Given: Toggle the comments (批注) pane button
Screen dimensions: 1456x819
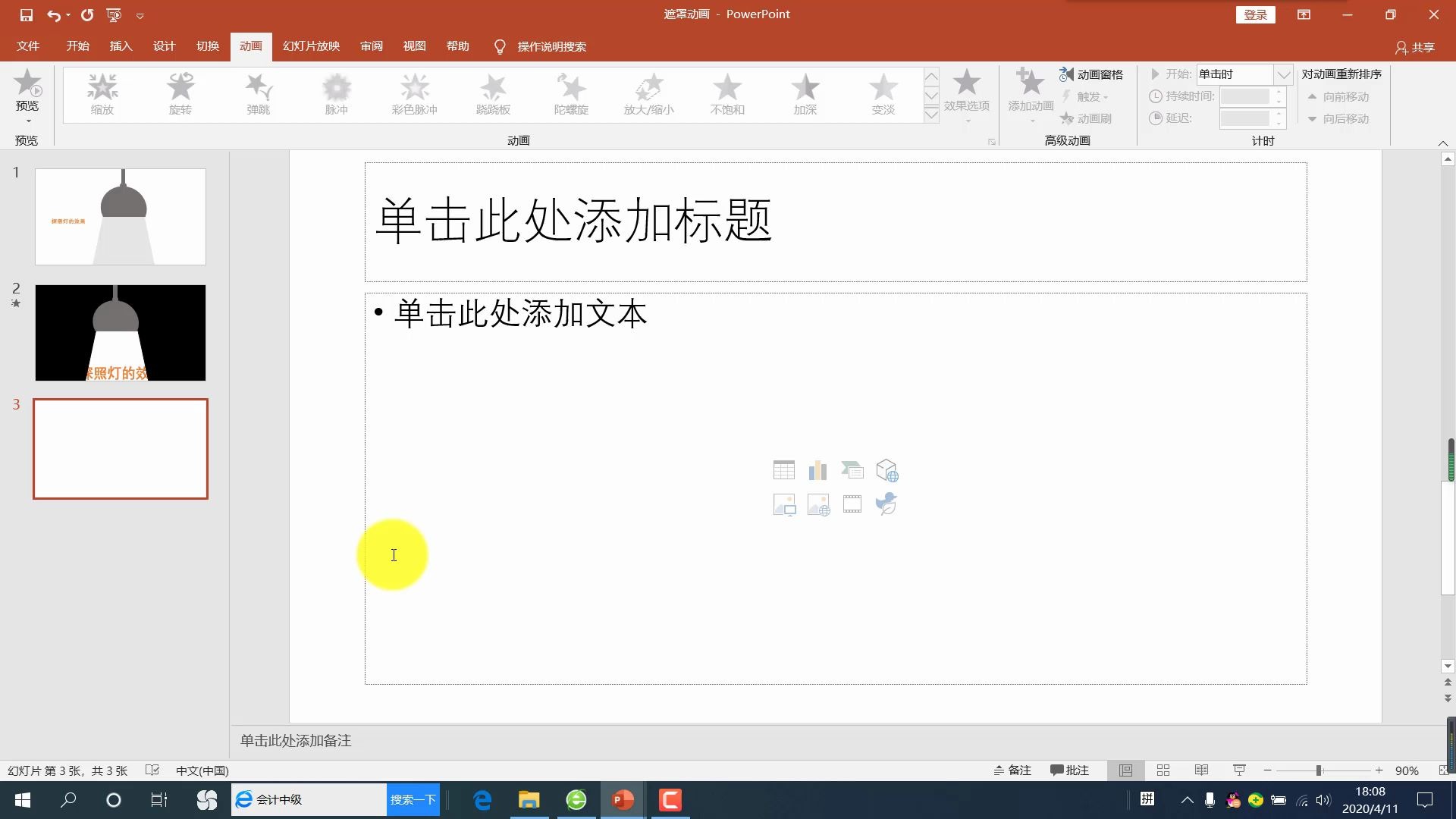Looking at the screenshot, I should click(x=1069, y=770).
